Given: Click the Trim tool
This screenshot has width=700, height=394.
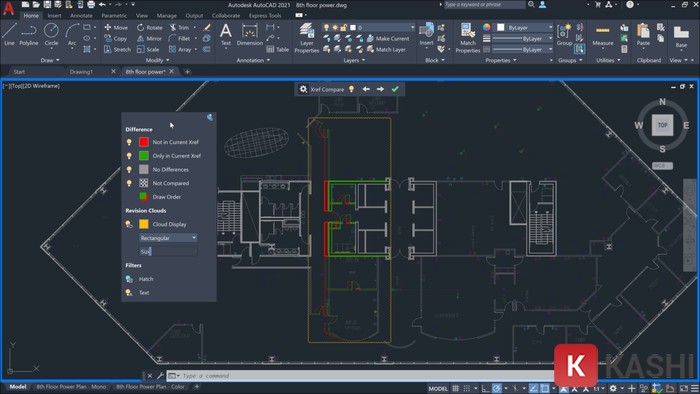Looking at the screenshot, I should [179, 27].
